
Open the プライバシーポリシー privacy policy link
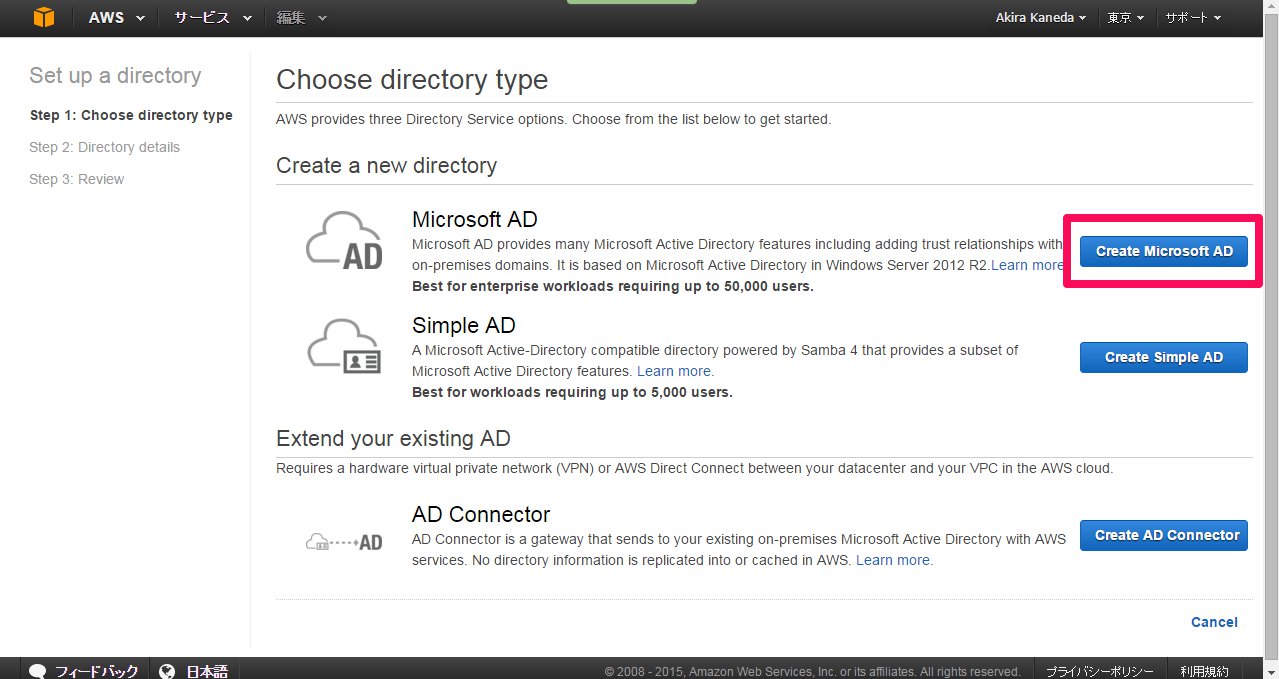pos(1099,671)
